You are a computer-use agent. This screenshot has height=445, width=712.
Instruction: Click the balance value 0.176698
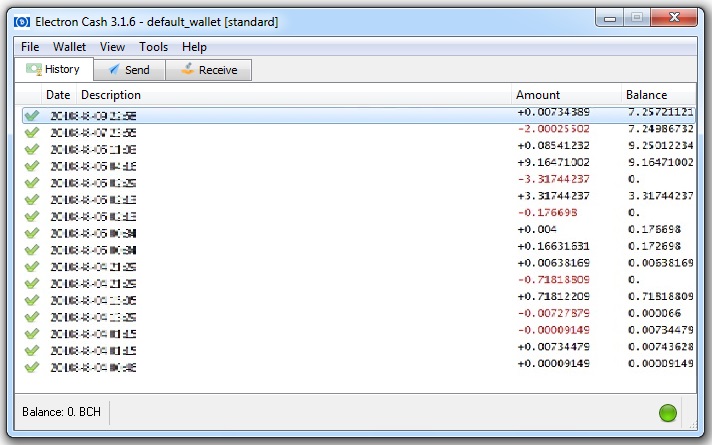654,229
